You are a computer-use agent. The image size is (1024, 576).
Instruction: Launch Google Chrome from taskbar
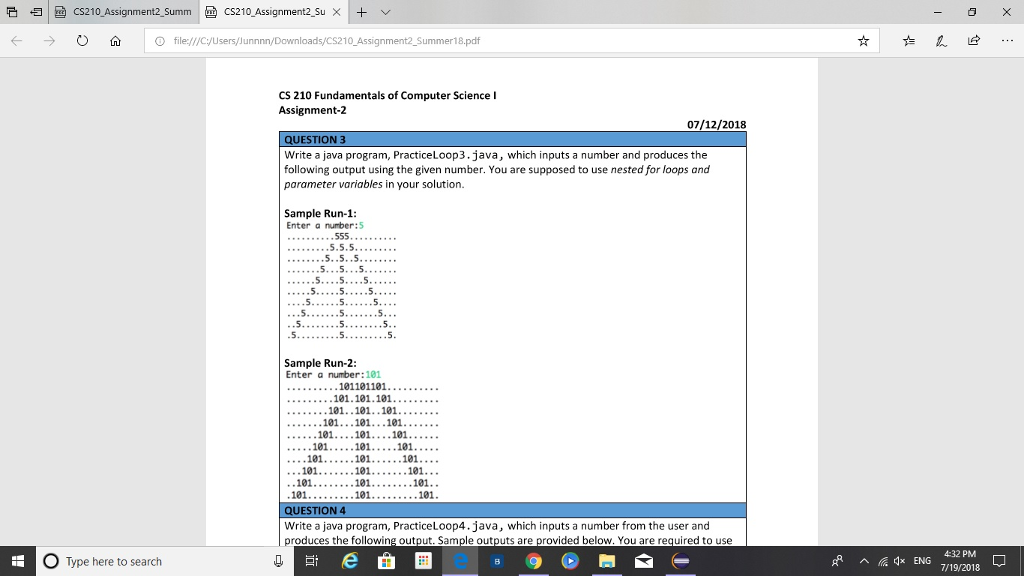[x=534, y=561]
